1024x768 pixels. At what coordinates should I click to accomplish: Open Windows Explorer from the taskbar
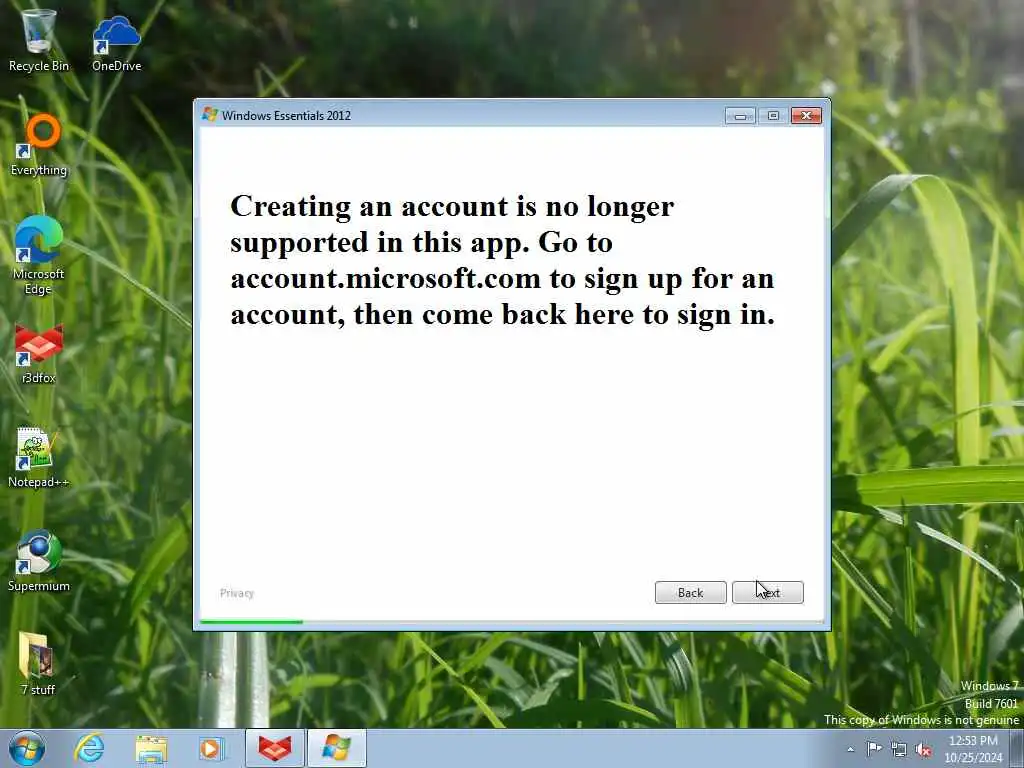(x=152, y=748)
